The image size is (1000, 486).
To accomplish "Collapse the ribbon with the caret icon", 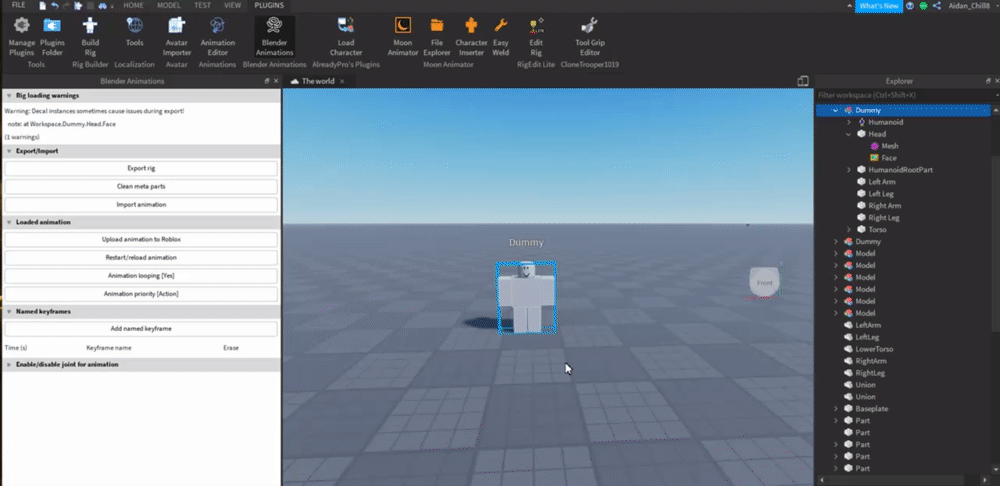I will tap(849, 6).
